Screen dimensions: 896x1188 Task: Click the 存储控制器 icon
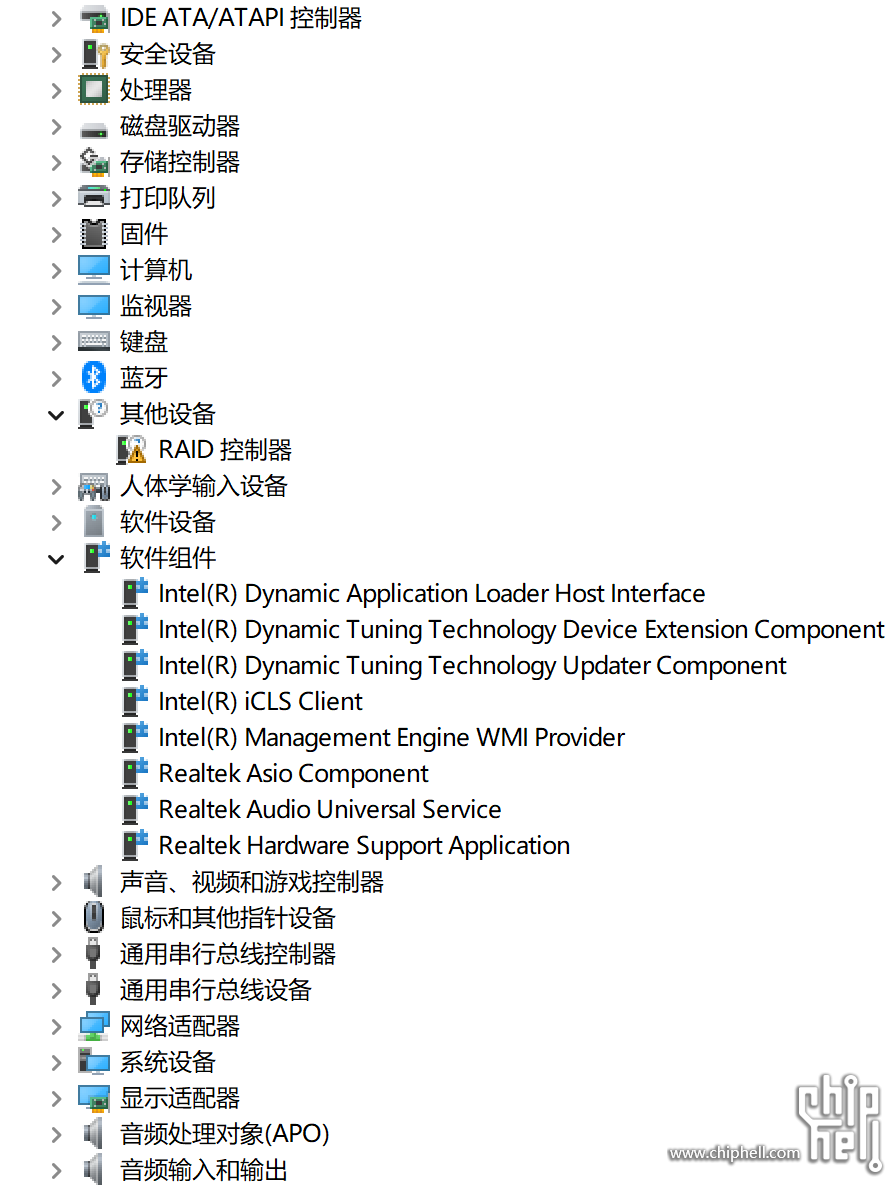tap(94, 162)
